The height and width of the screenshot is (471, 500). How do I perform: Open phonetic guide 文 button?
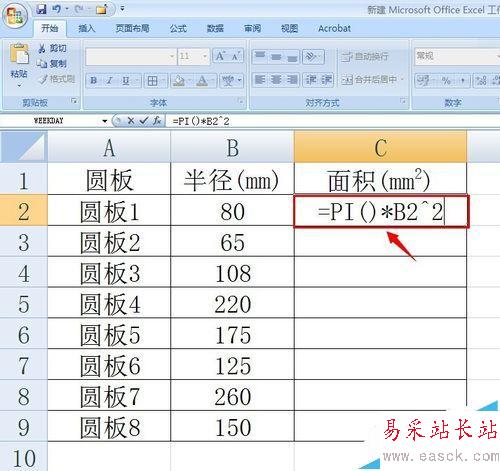(x=229, y=80)
